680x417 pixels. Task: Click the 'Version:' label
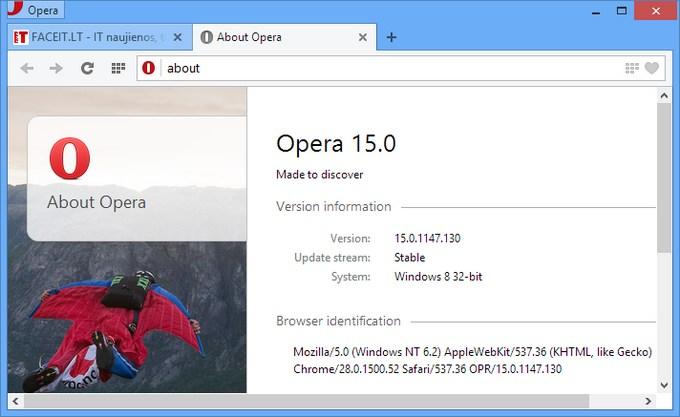pos(350,238)
